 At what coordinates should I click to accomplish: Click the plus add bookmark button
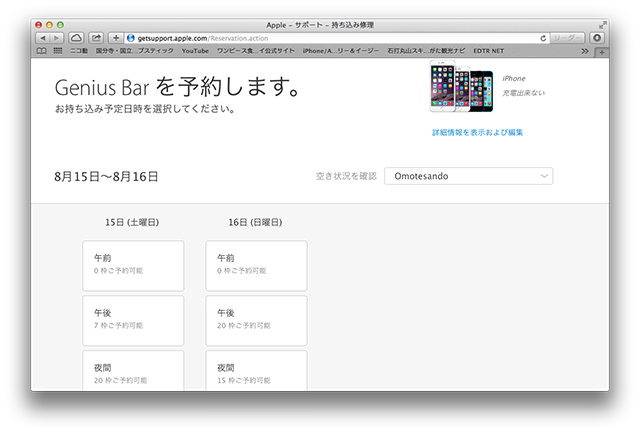point(116,38)
